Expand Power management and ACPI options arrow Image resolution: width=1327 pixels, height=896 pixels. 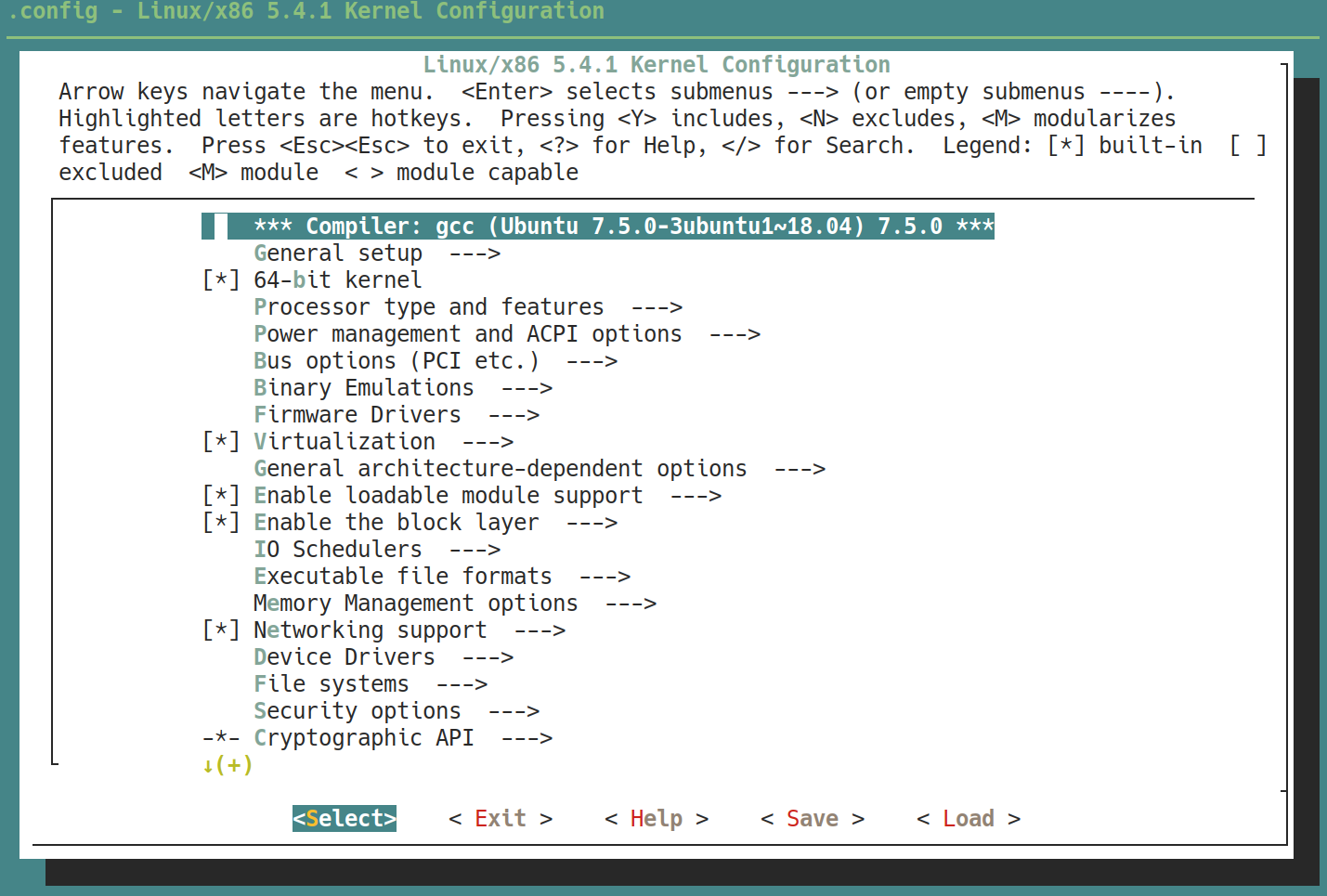point(735,334)
